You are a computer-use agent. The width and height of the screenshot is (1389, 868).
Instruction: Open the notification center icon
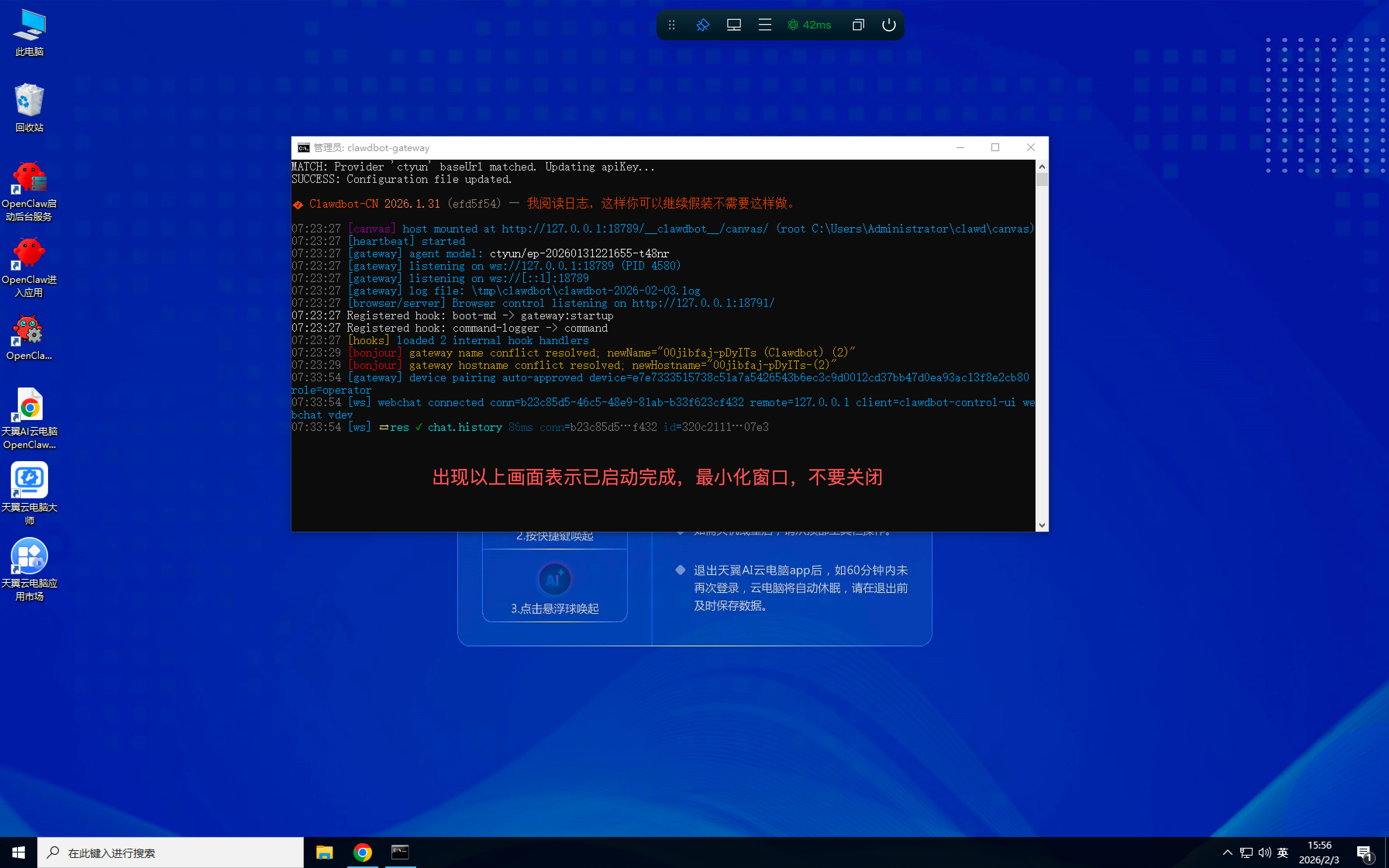[x=1365, y=852]
